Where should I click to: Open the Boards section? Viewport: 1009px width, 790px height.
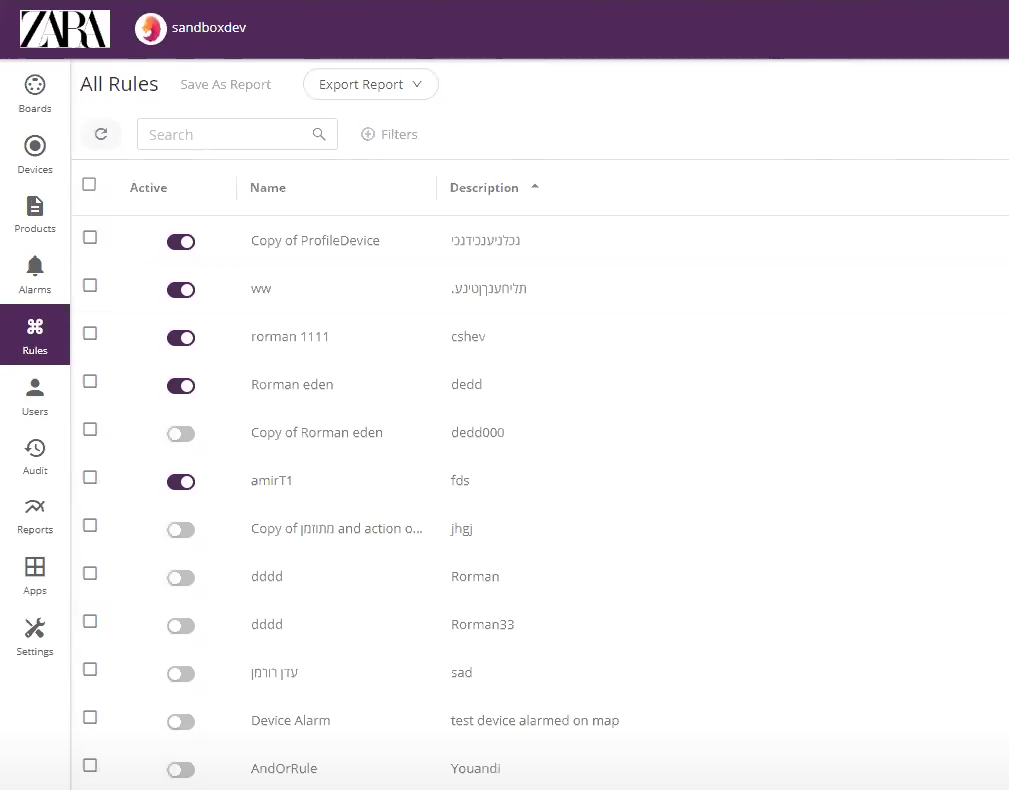34,92
